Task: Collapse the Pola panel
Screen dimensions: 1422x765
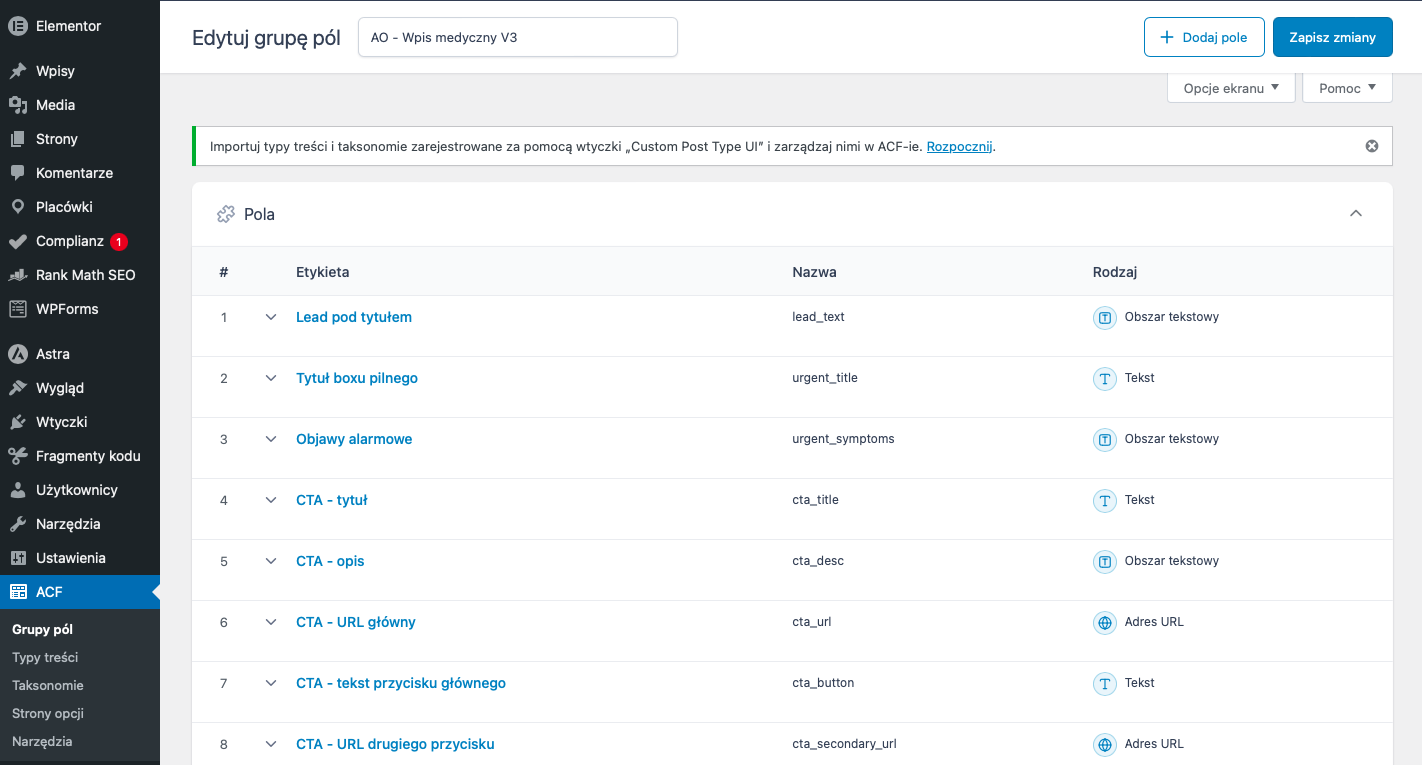Action: coord(1356,213)
